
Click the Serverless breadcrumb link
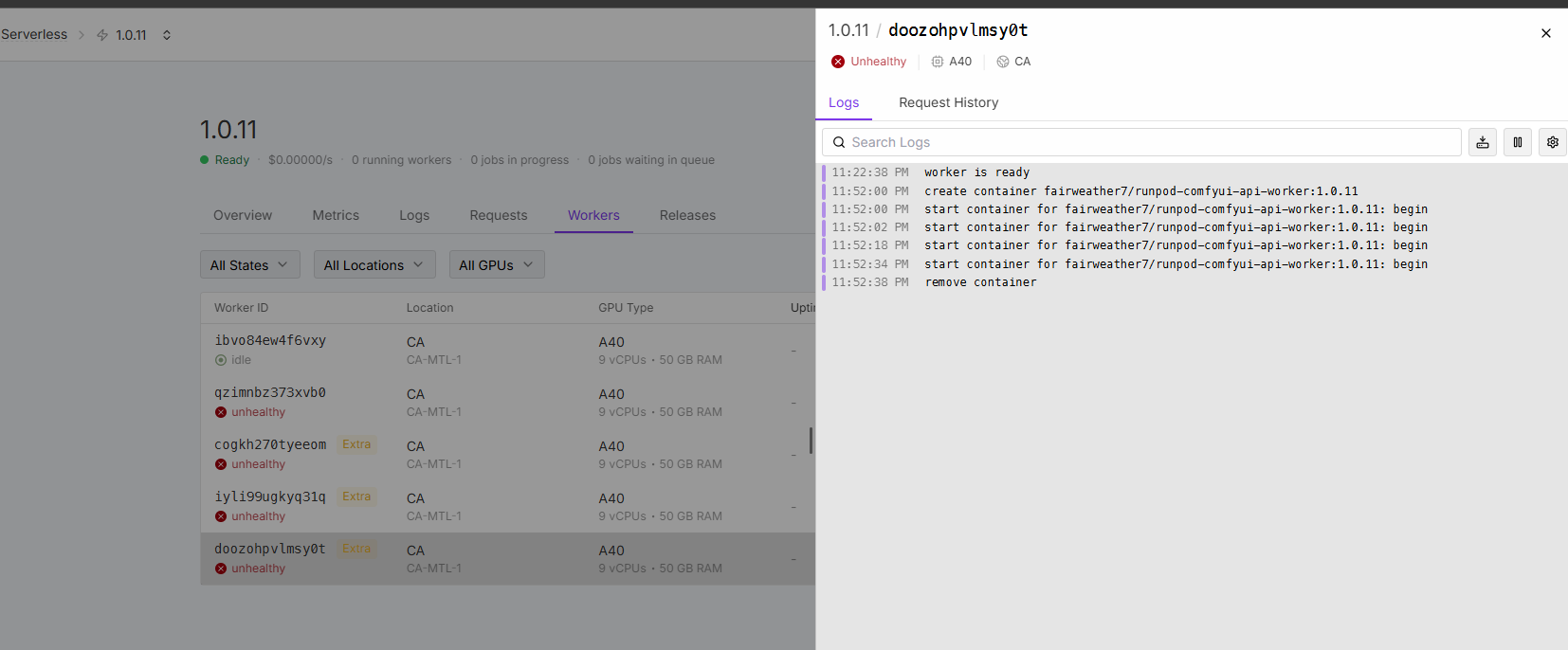click(34, 34)
